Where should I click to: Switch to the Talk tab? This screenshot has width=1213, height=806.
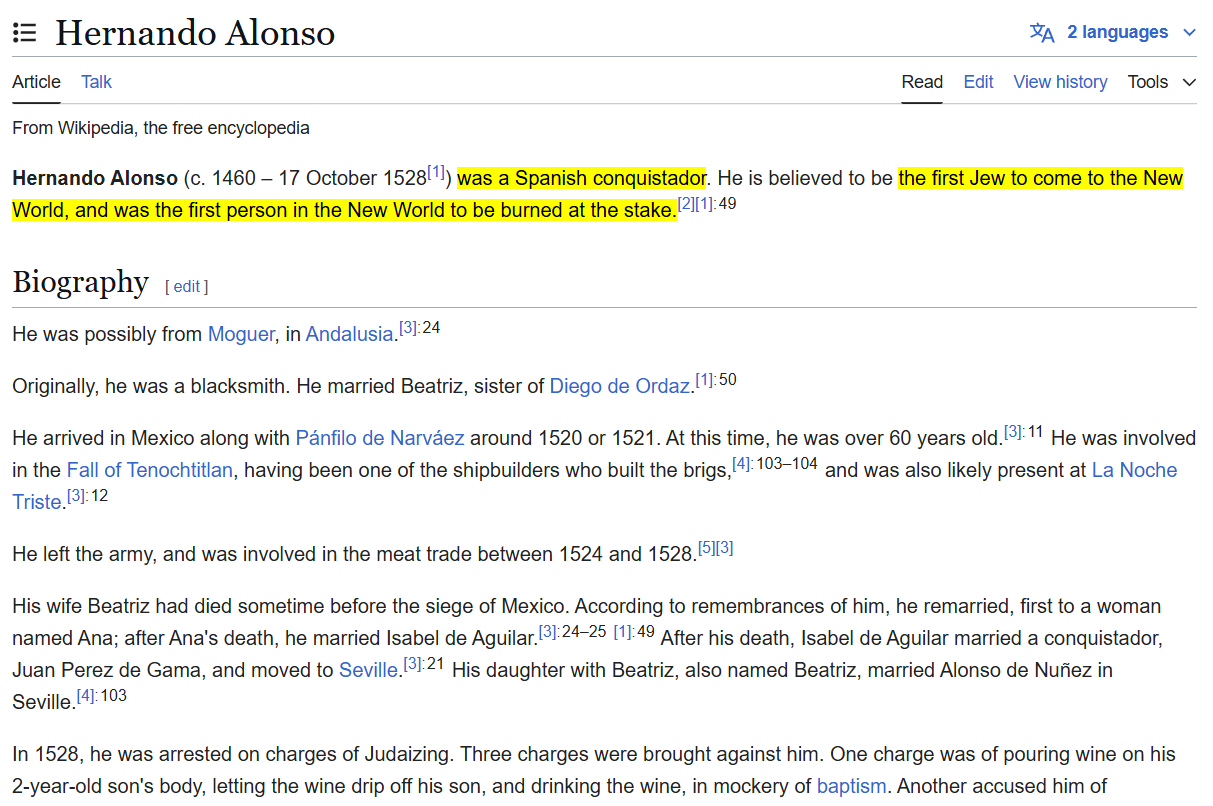click(x=96, y=82)
